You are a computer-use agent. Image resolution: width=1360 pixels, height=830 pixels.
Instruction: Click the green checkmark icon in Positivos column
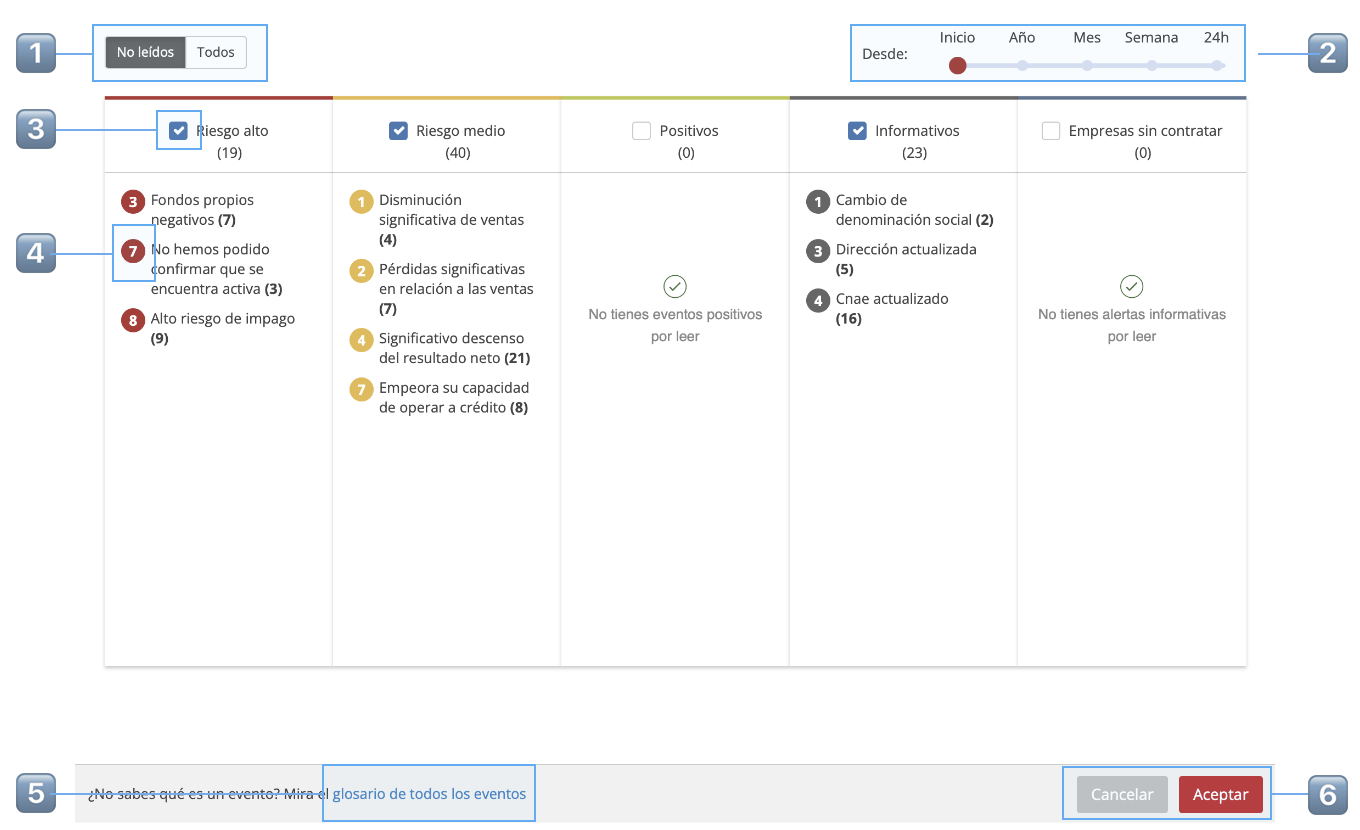click(x=675, y=286)
